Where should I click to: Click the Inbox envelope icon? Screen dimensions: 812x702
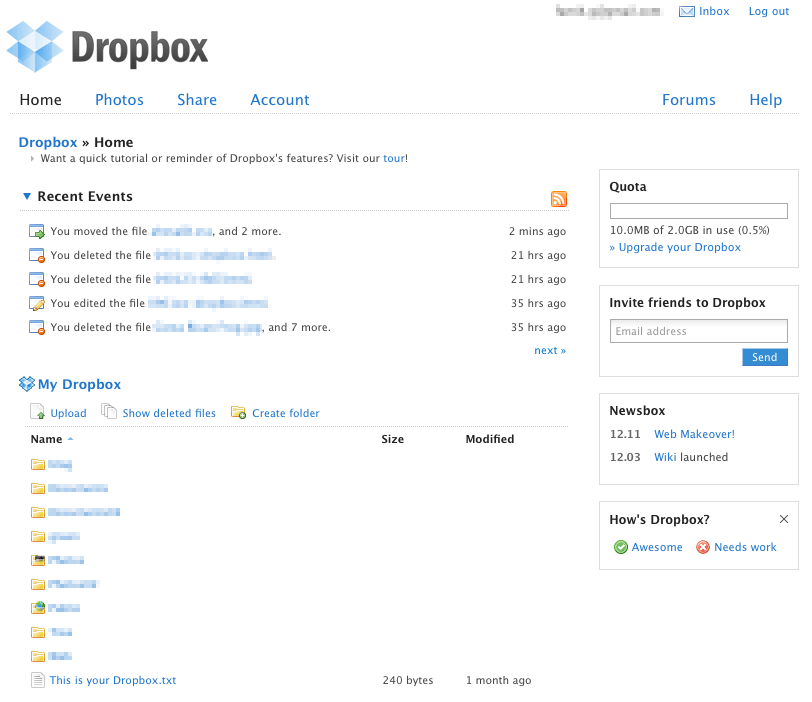tap(687, 12)
